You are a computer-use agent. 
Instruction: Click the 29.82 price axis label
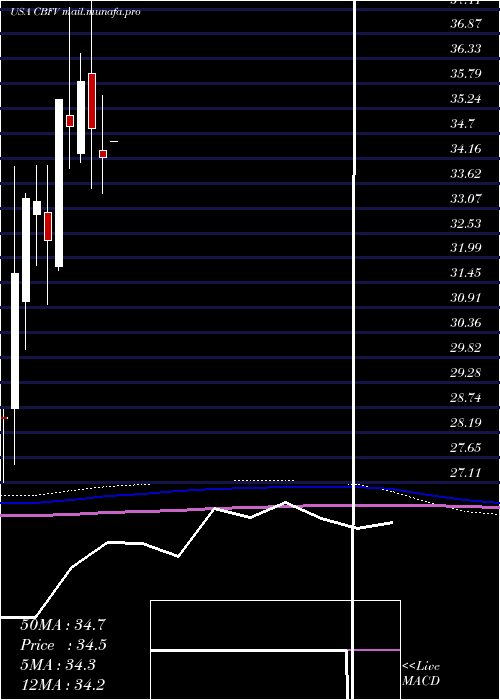click(x=466, y=347)
